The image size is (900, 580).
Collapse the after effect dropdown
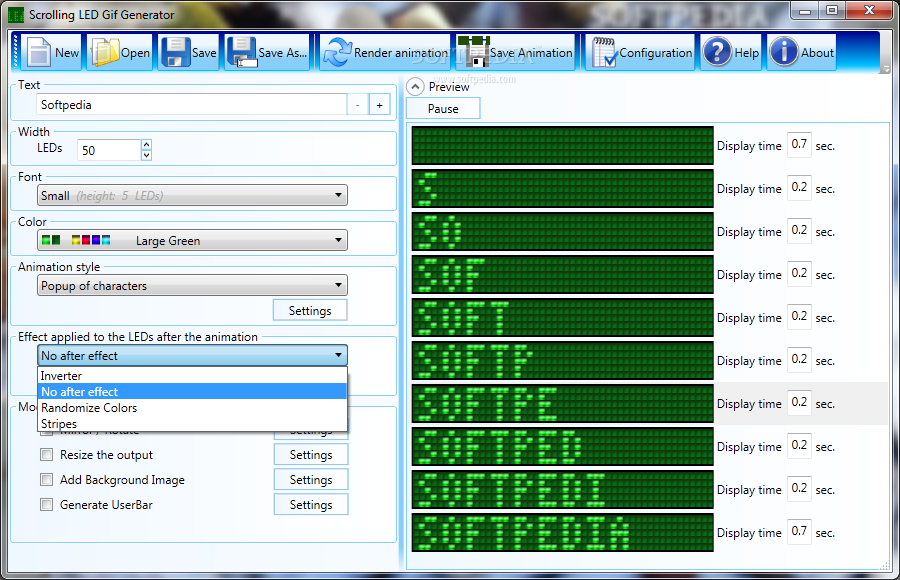(x=192, y=355)
